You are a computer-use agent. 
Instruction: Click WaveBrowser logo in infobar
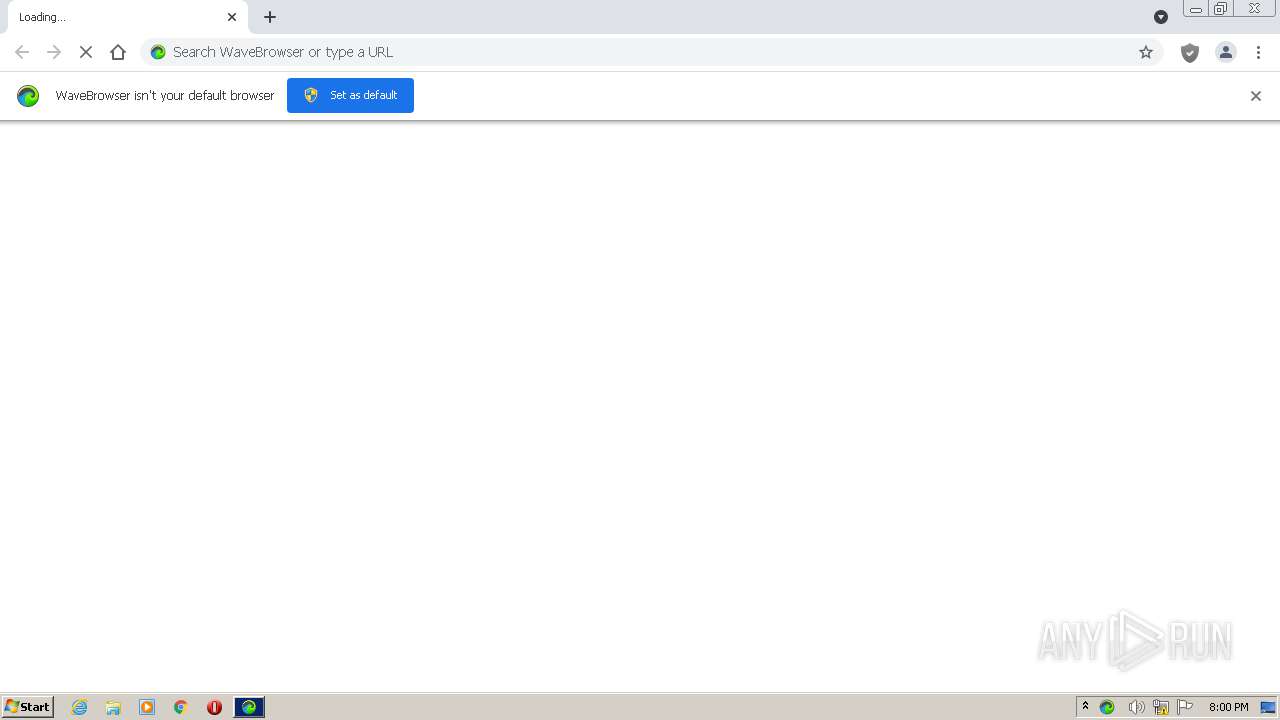click(x=28, y=96)
